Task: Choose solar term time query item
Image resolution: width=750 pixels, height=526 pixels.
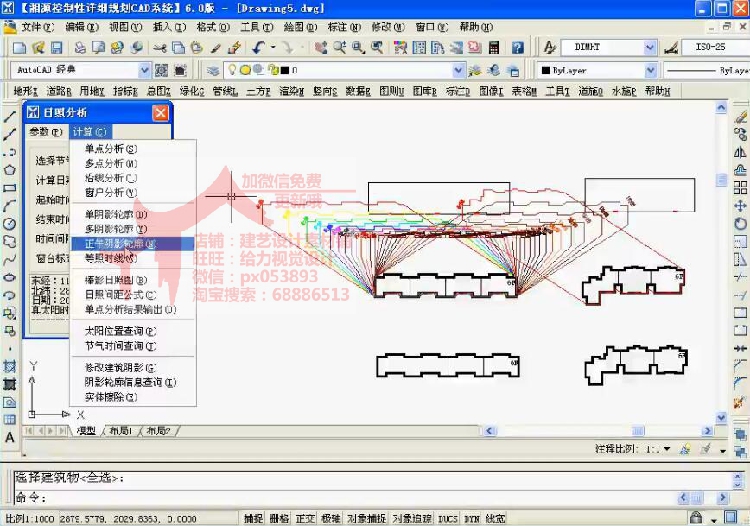Action: pyautogui.click(x=120, y=346)
